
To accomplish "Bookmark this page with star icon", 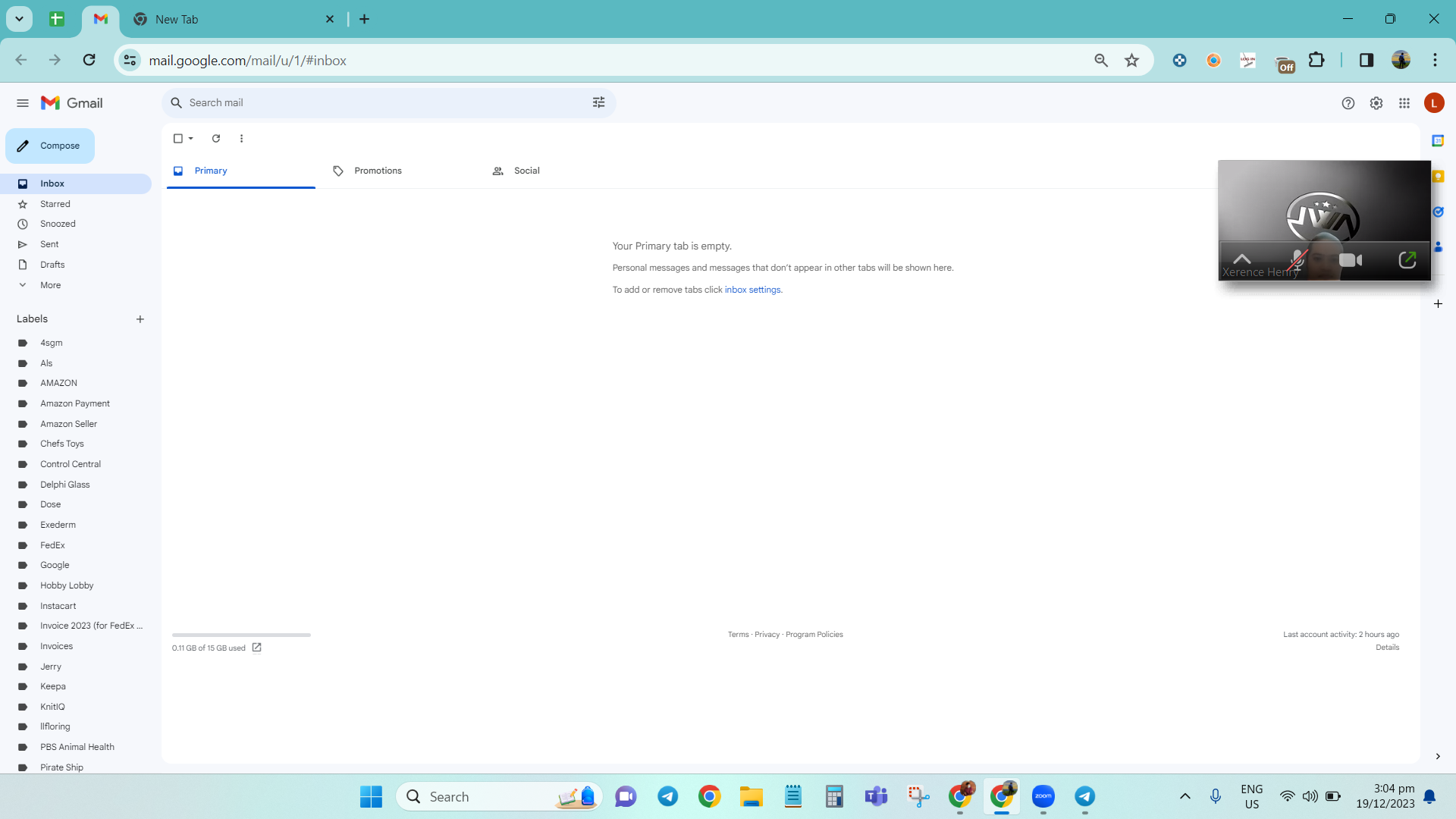I will [x=1131, y=60].
